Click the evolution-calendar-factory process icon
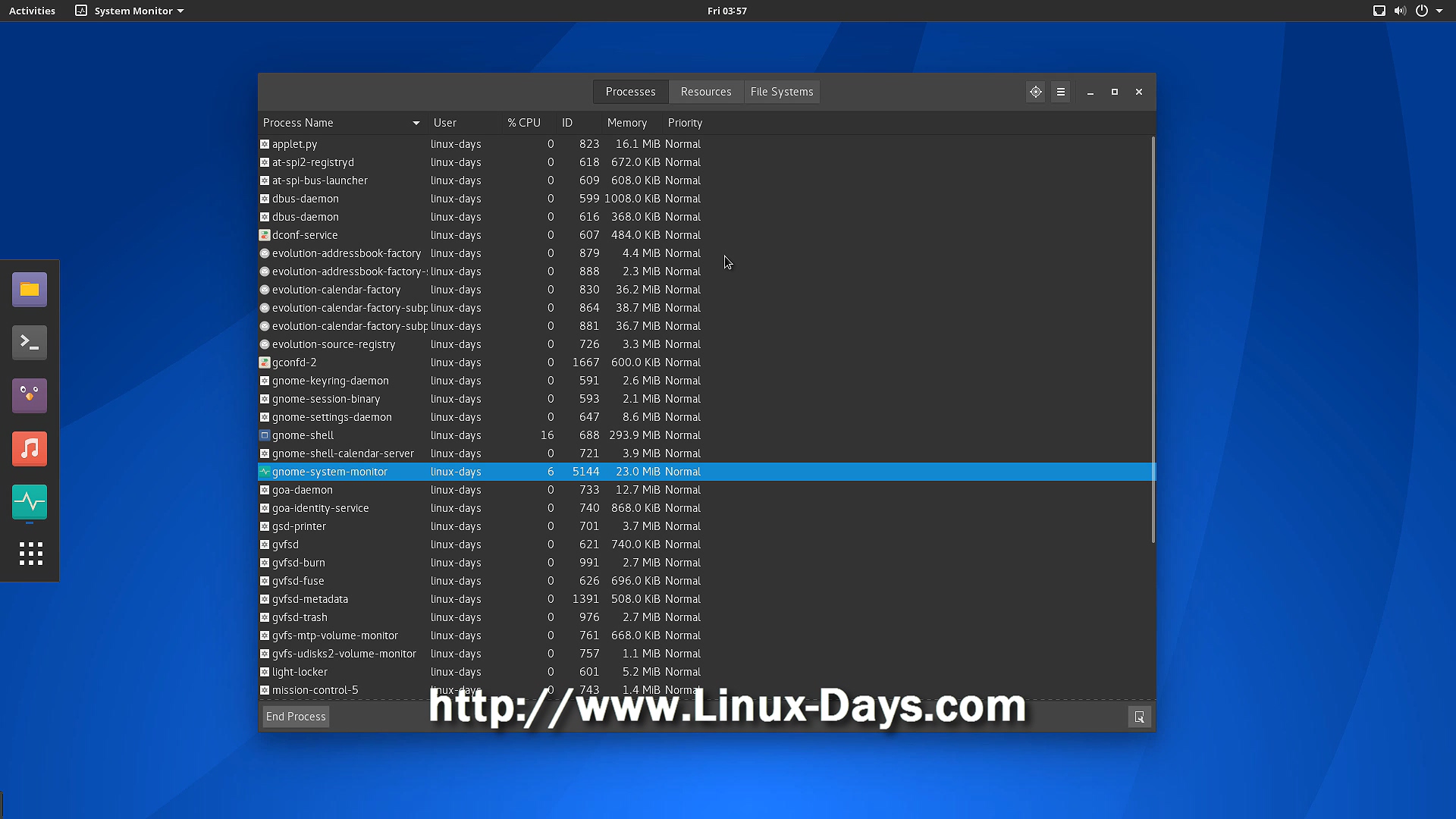 [x=265, y=290]
